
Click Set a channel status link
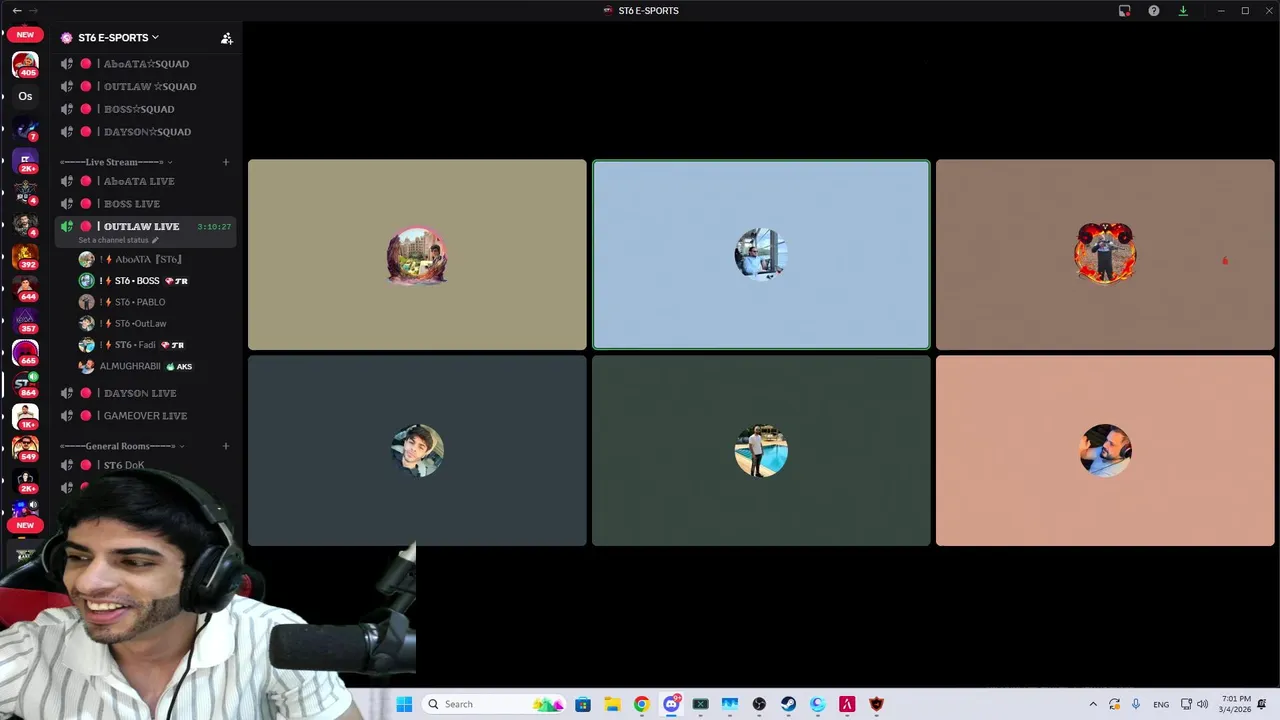[x=118, y=240]
